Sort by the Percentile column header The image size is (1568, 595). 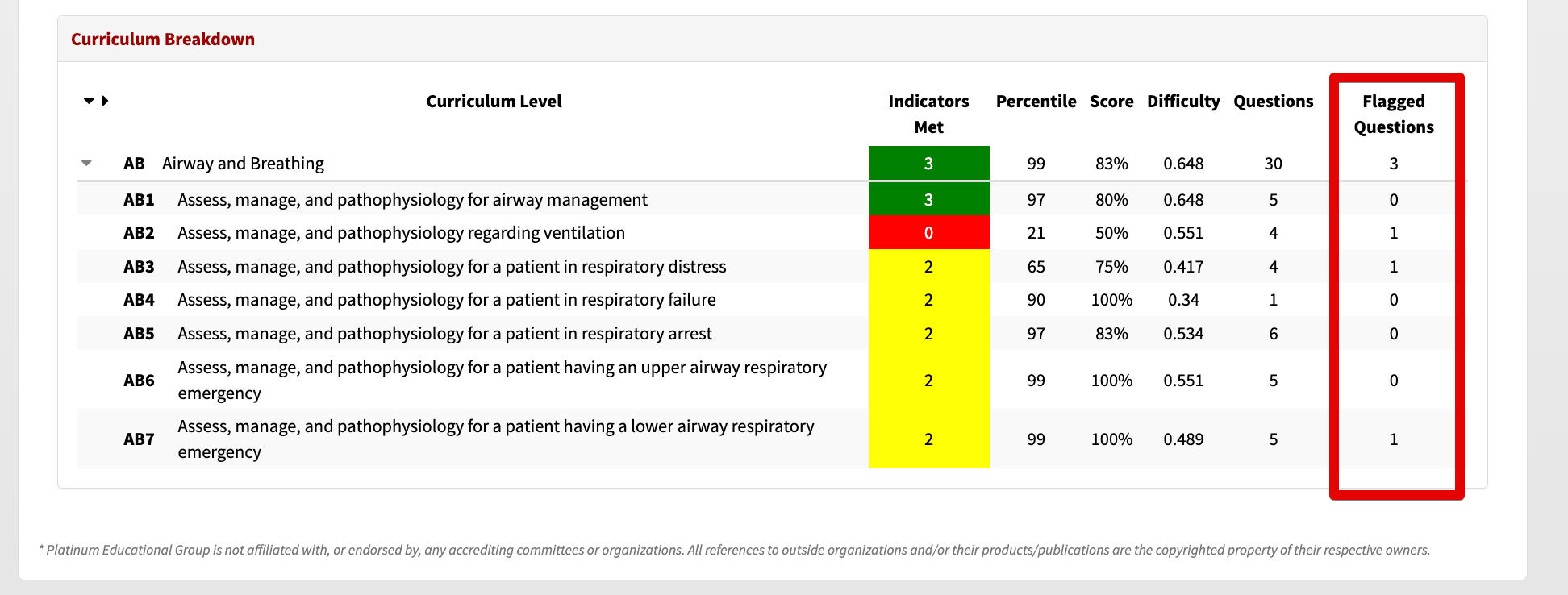coord(1036,102)
